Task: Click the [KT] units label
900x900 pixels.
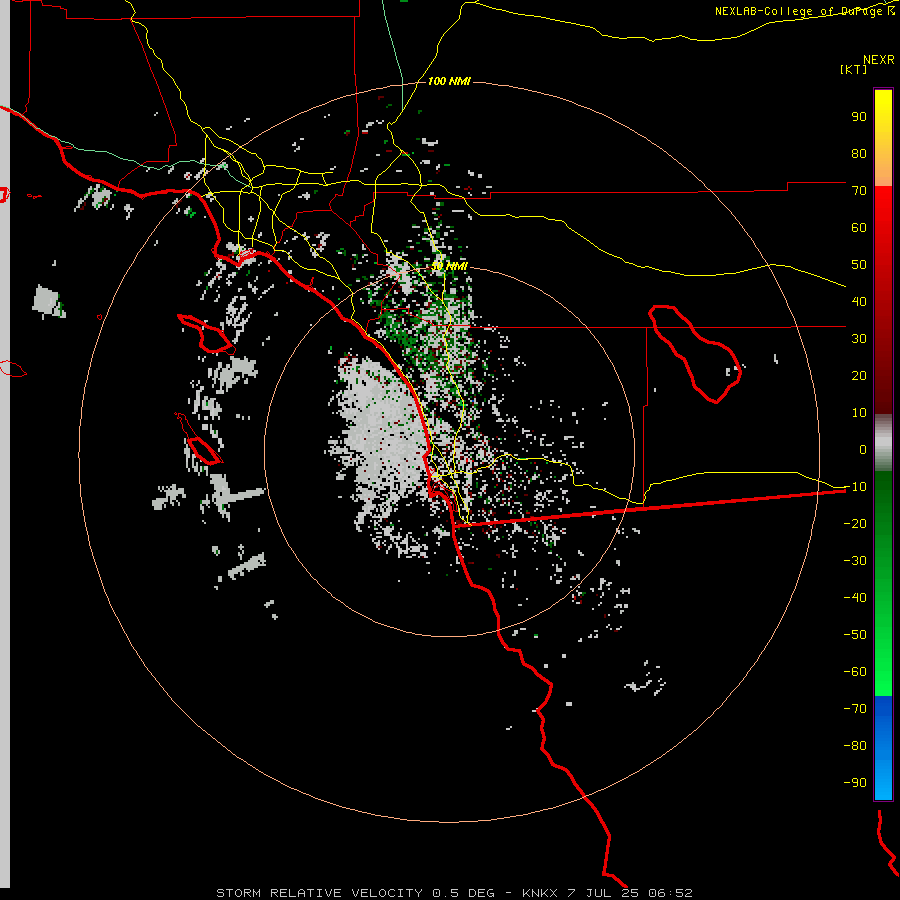Action: 854,69
